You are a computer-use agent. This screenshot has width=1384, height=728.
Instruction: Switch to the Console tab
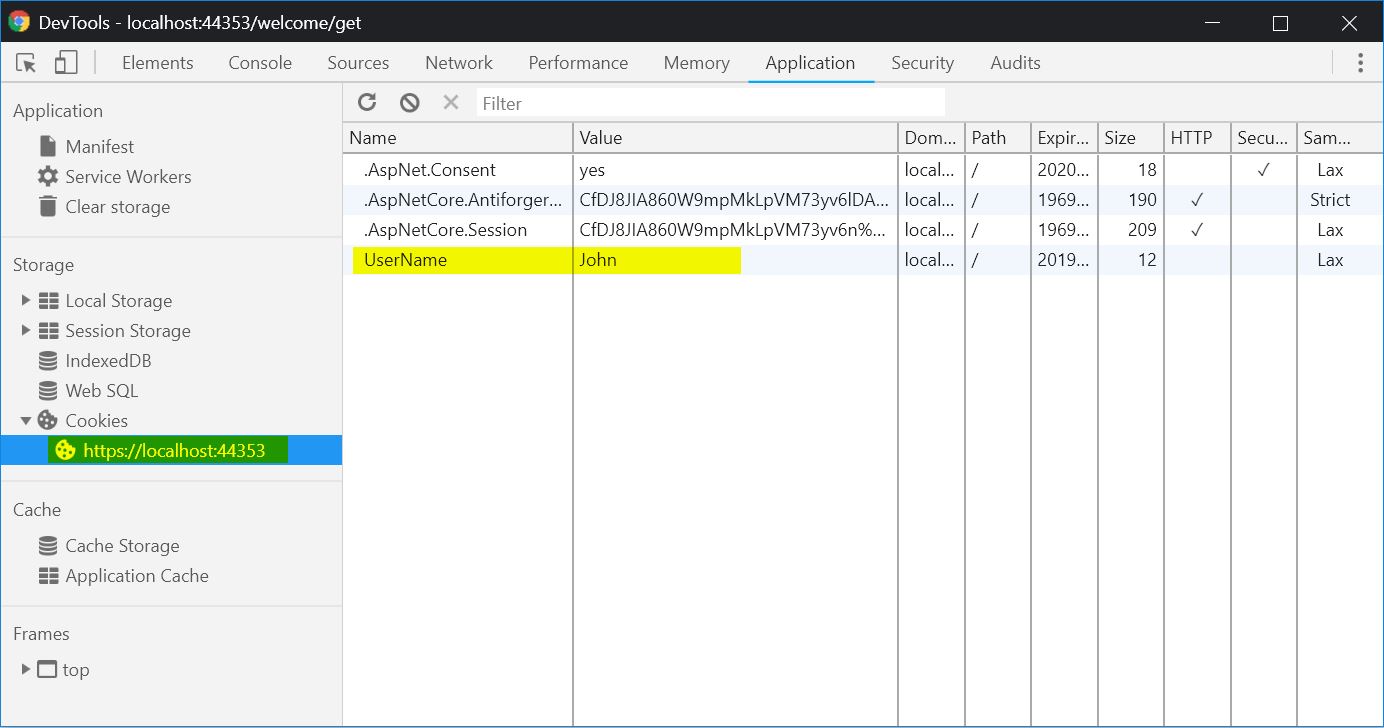tap(260, 63)
